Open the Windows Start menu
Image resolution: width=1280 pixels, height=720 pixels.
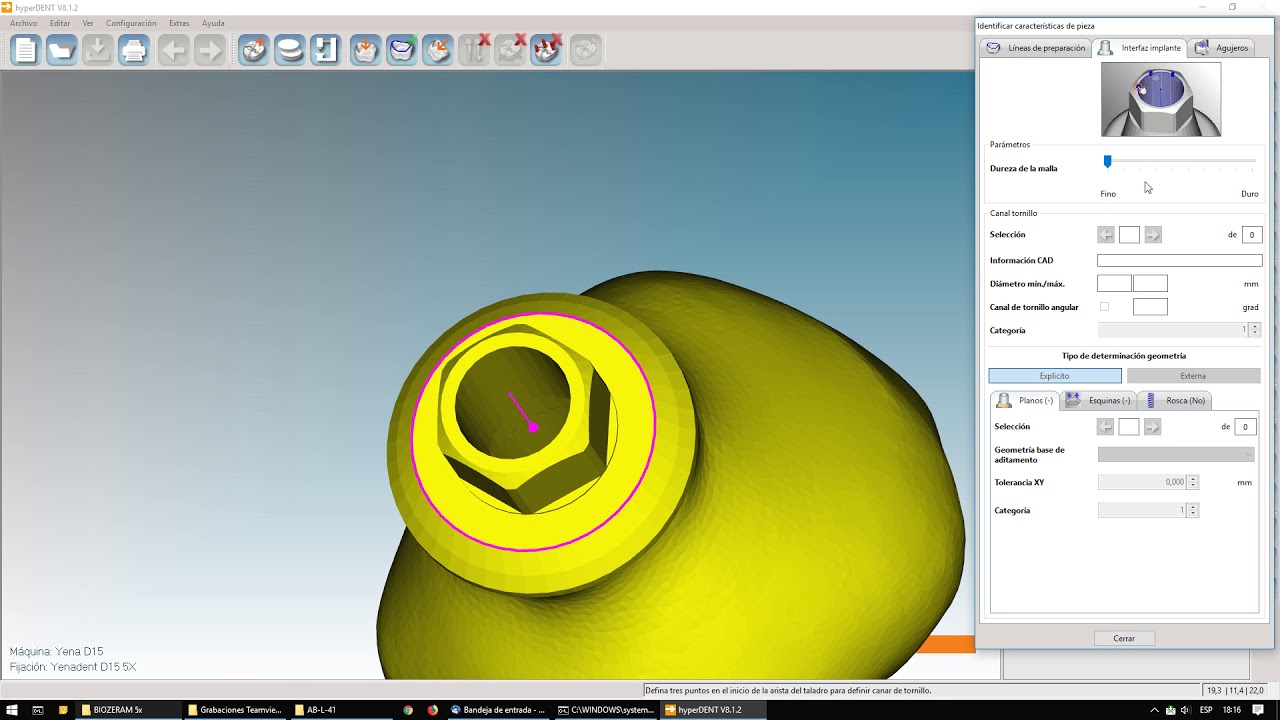(x=12, y=710)
